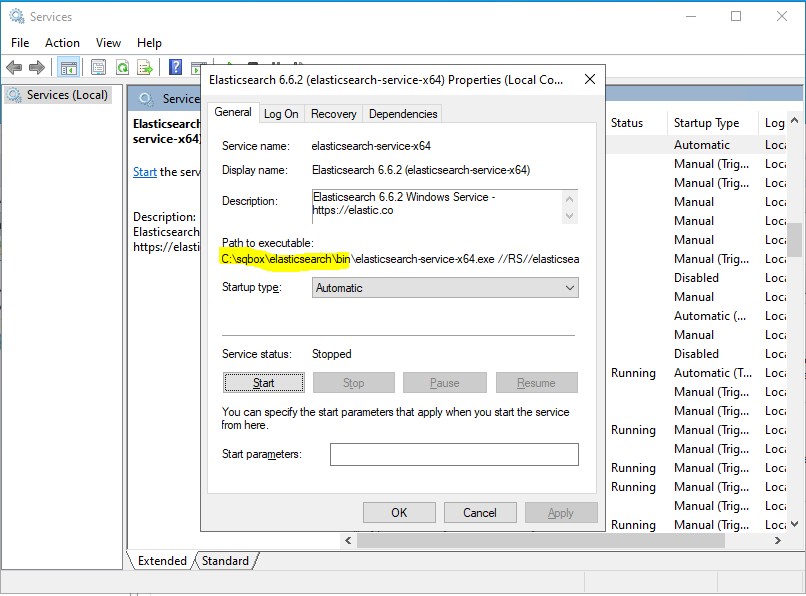The height and width of the screenshot is (596, 806).
Task: Open the File menu
Action: (x=20, y=43)
